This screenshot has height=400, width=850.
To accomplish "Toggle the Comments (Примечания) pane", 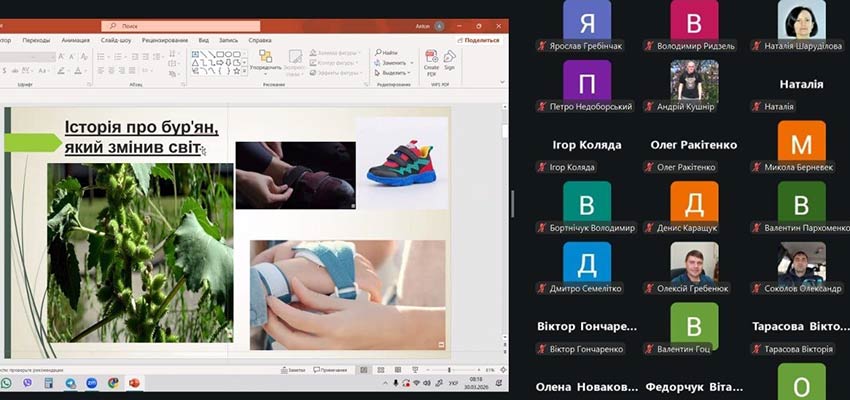I will (330, 370).
